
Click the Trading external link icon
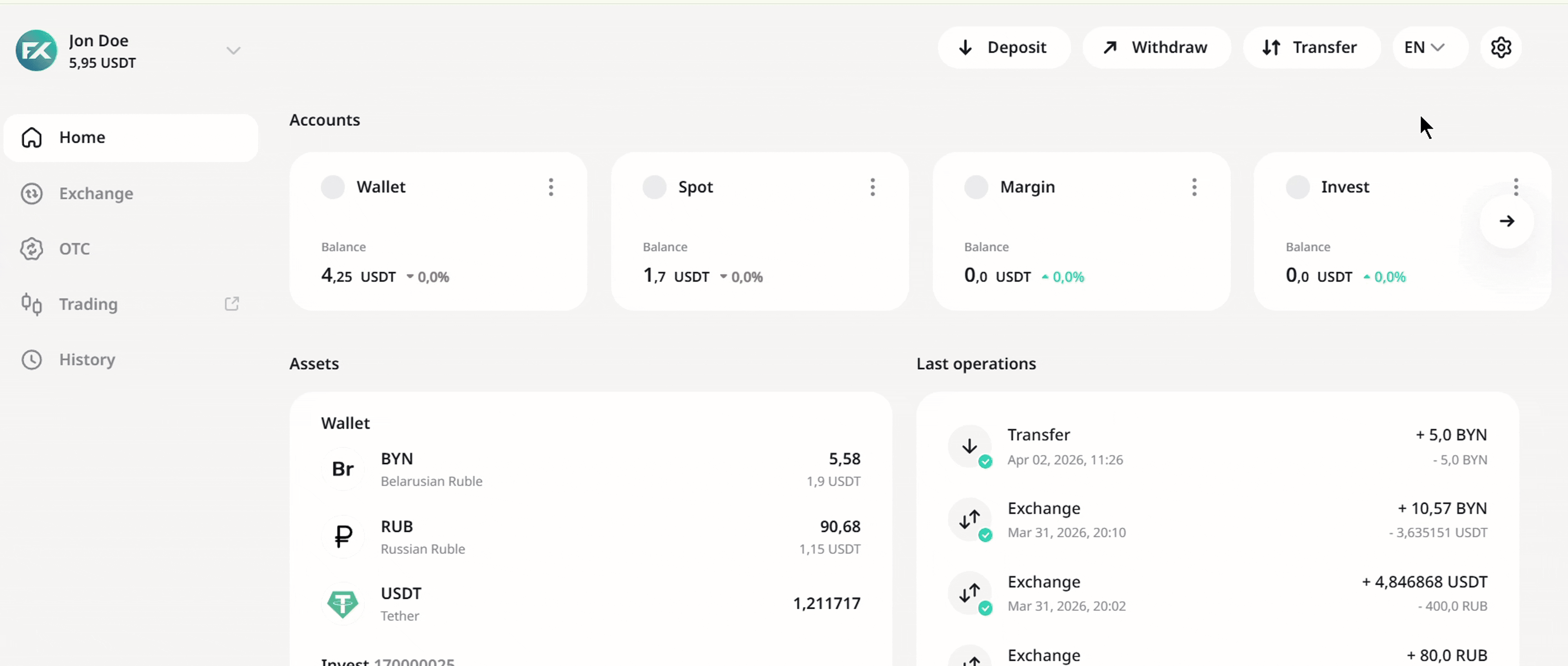232,304
